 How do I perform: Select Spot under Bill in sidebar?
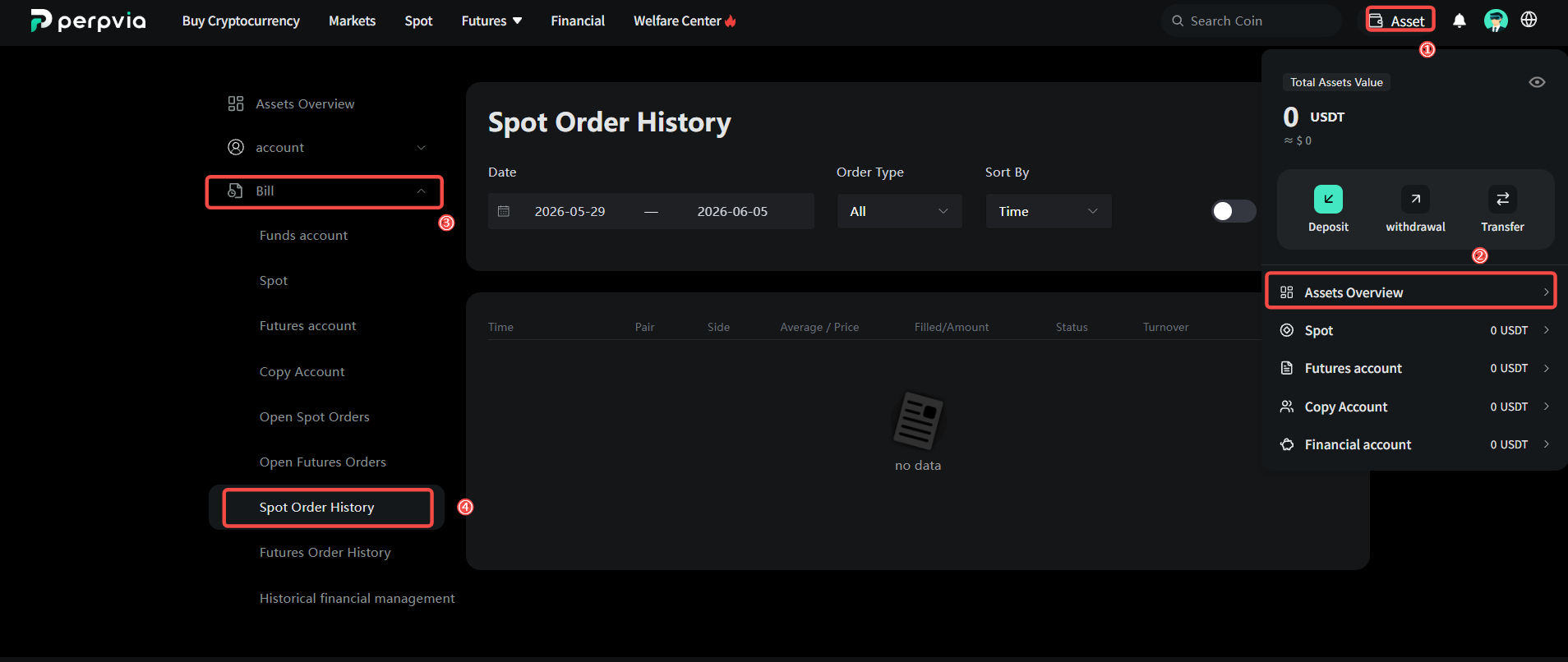tap(274, 280)
